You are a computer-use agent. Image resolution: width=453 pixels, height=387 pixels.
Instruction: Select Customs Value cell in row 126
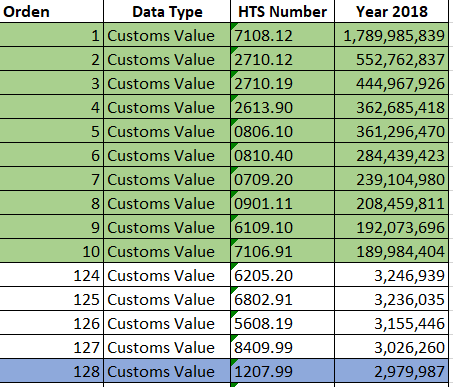coord(167,323)
